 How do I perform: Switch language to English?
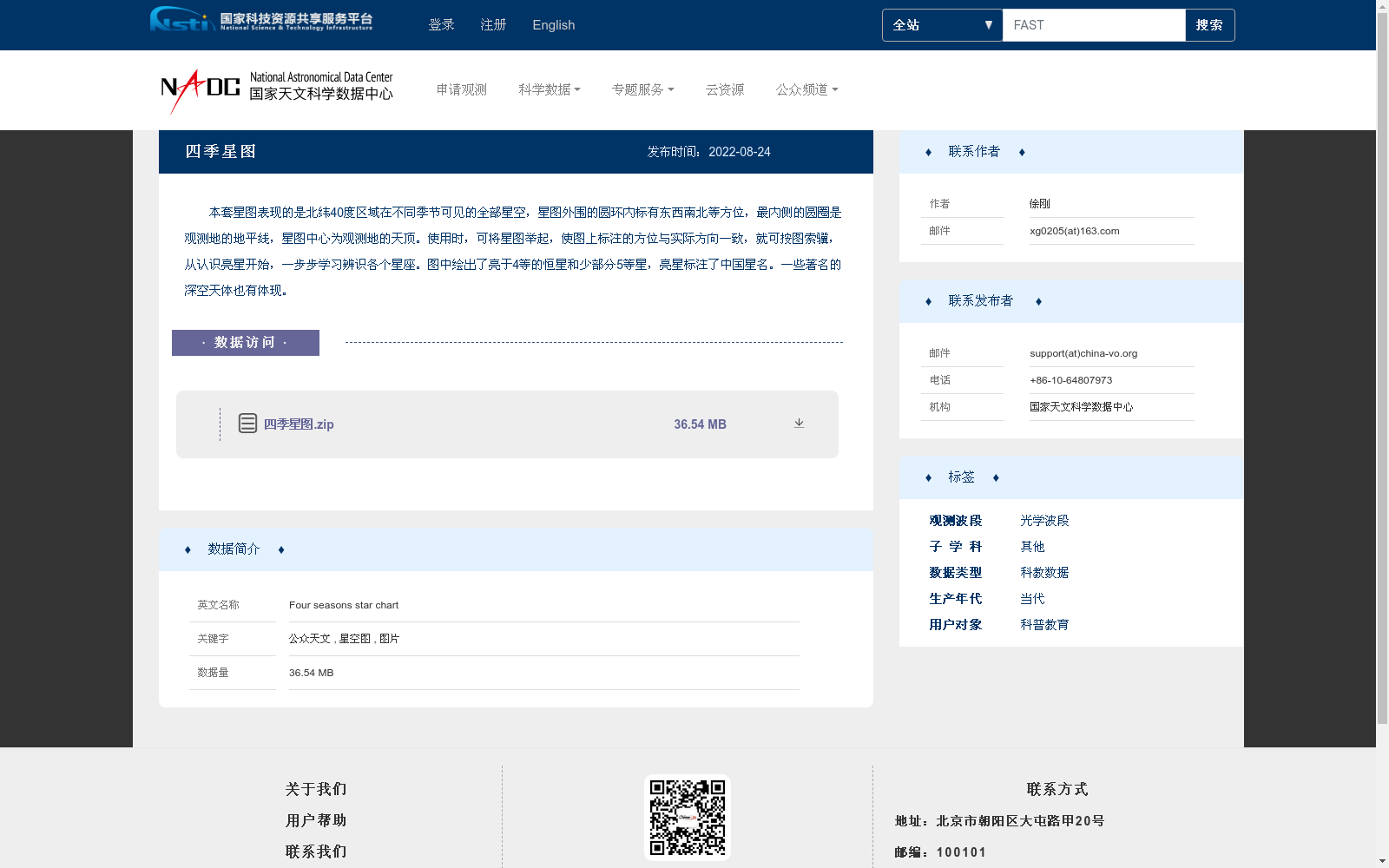(x=554, y=25)
